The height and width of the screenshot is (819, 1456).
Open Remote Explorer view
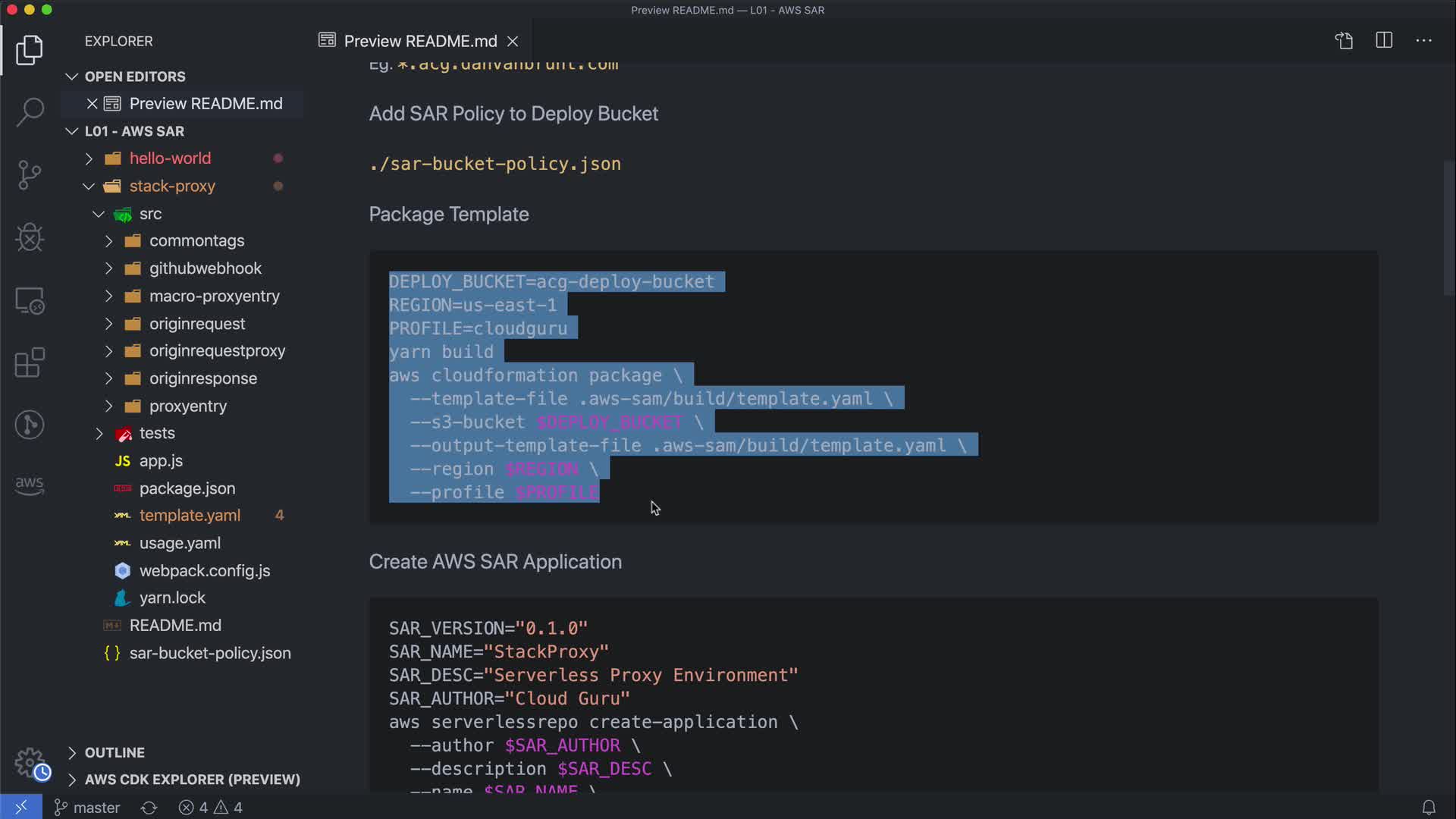pyautogui.click(x=30, y=301)
